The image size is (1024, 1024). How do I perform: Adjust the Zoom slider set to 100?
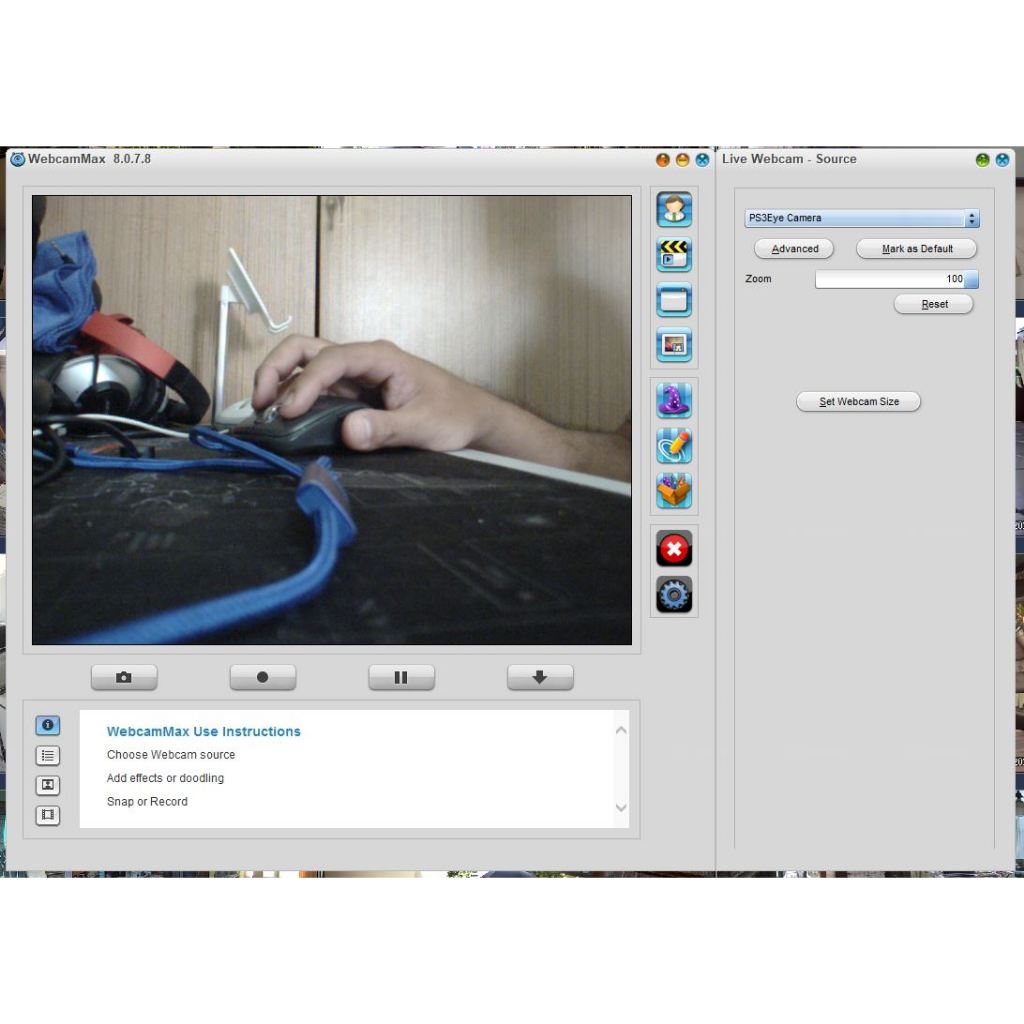coord(896,279)
